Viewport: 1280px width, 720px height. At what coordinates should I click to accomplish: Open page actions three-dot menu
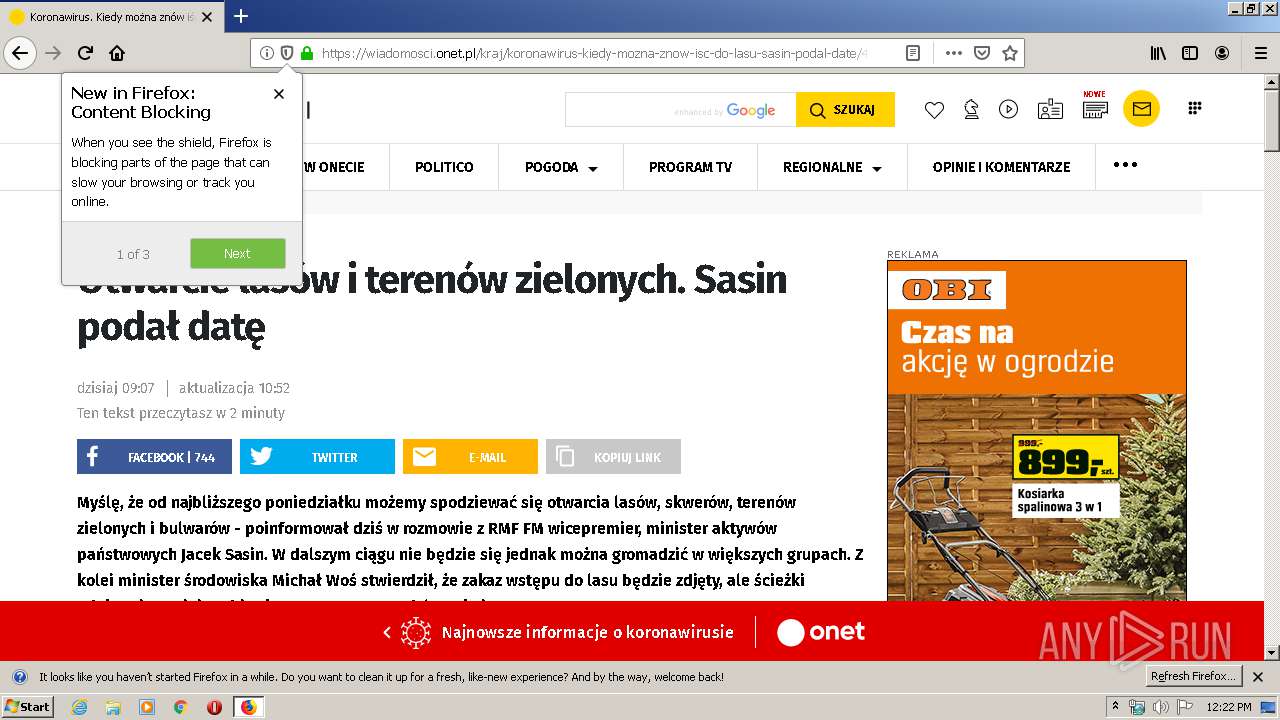pos(953,53)
